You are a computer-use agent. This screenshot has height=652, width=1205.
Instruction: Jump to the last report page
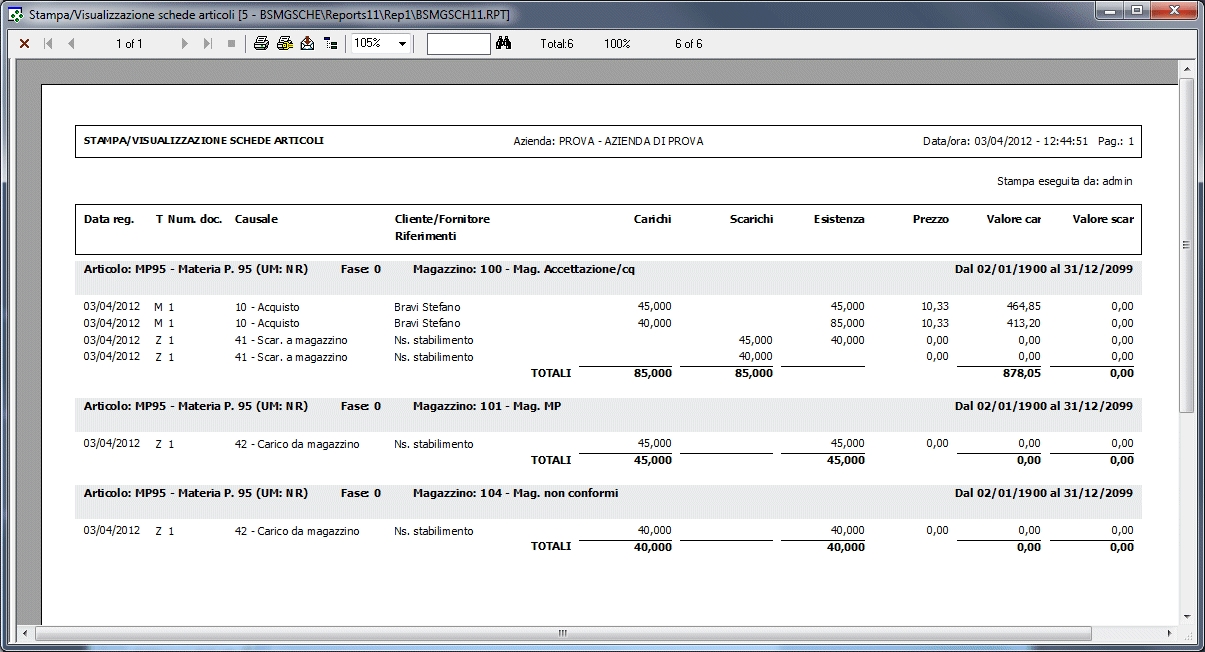point(208,44)
